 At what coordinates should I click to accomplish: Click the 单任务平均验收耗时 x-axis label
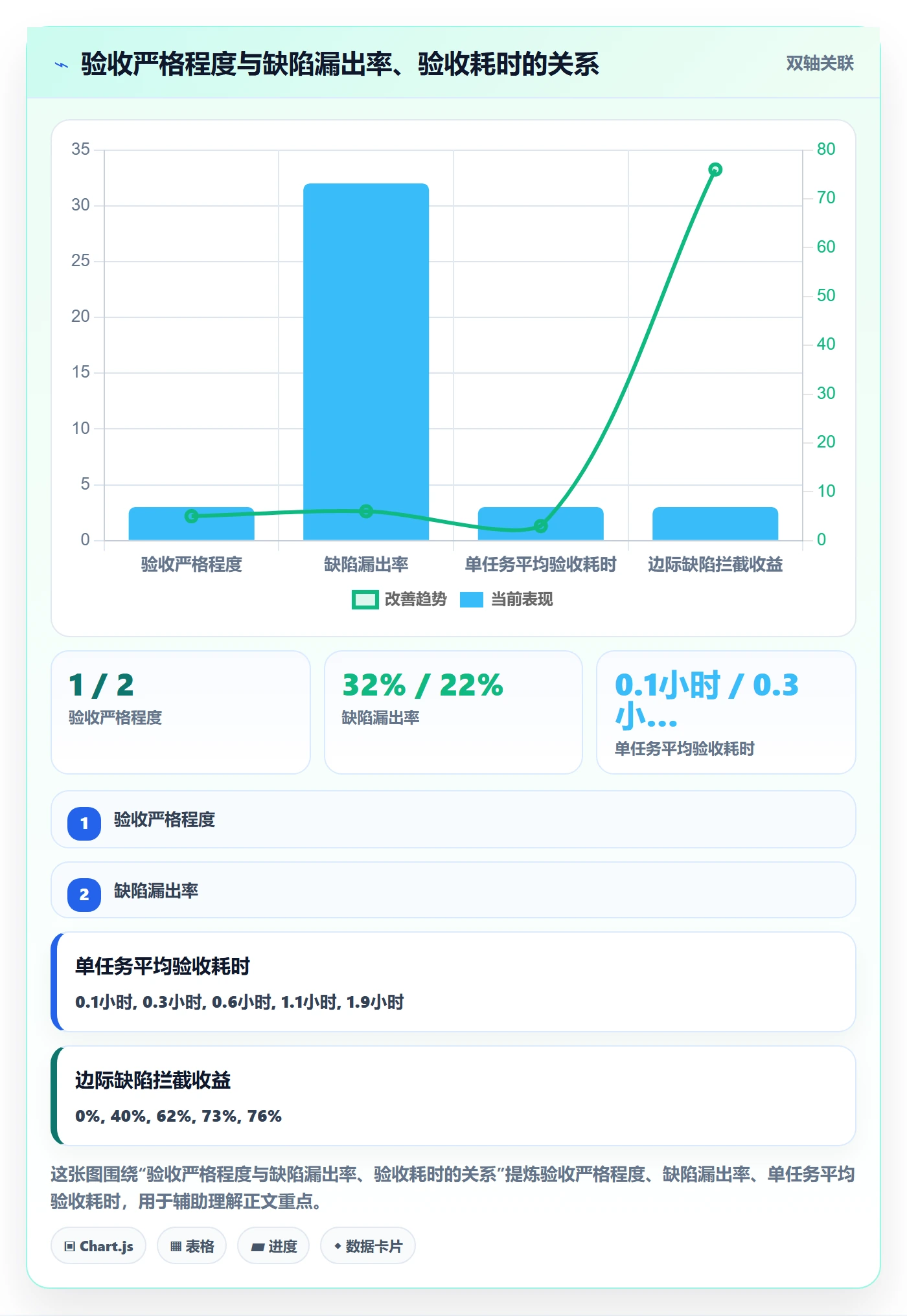(x=540, y=565)
